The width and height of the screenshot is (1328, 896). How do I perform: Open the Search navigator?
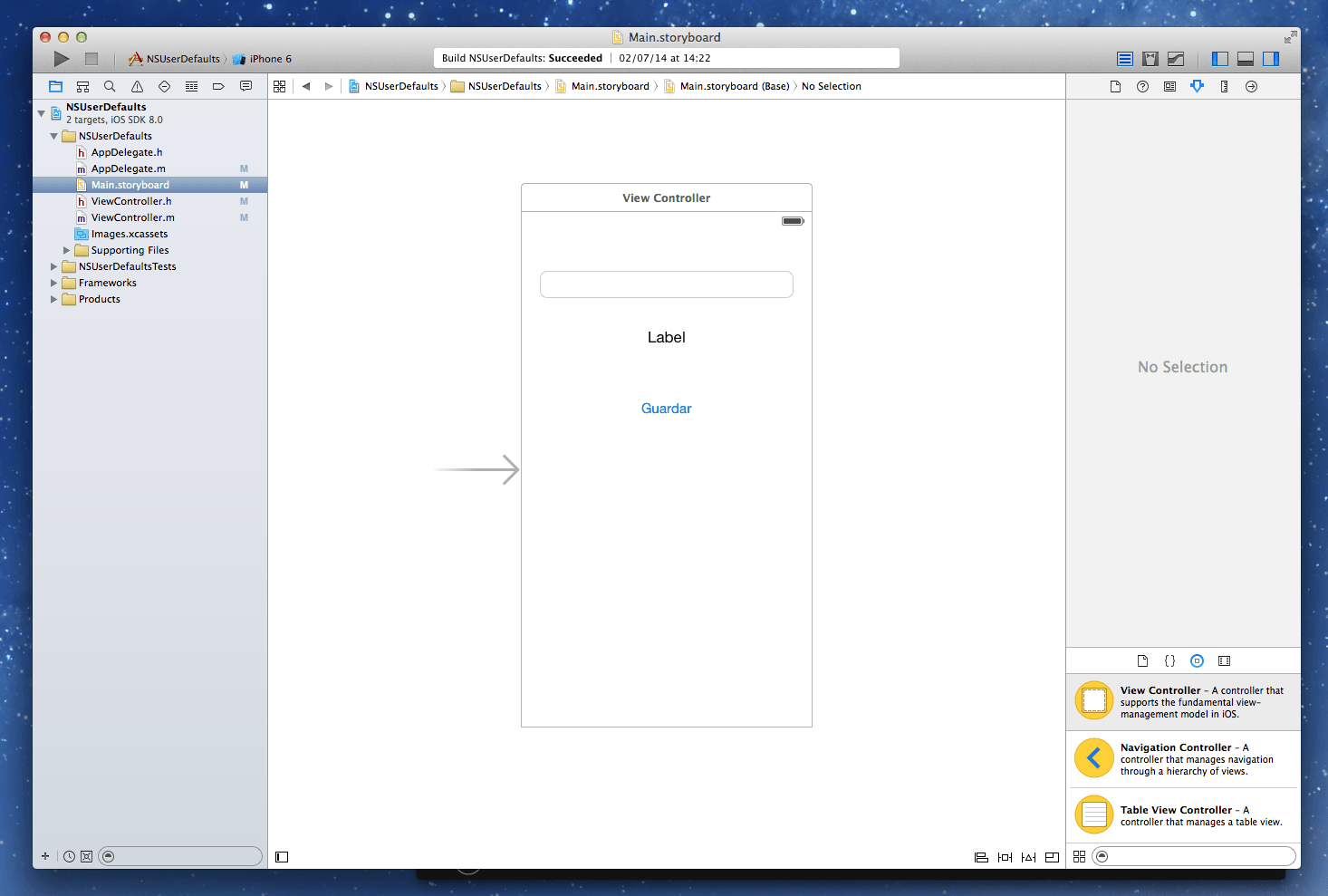(x=110, y=87)
